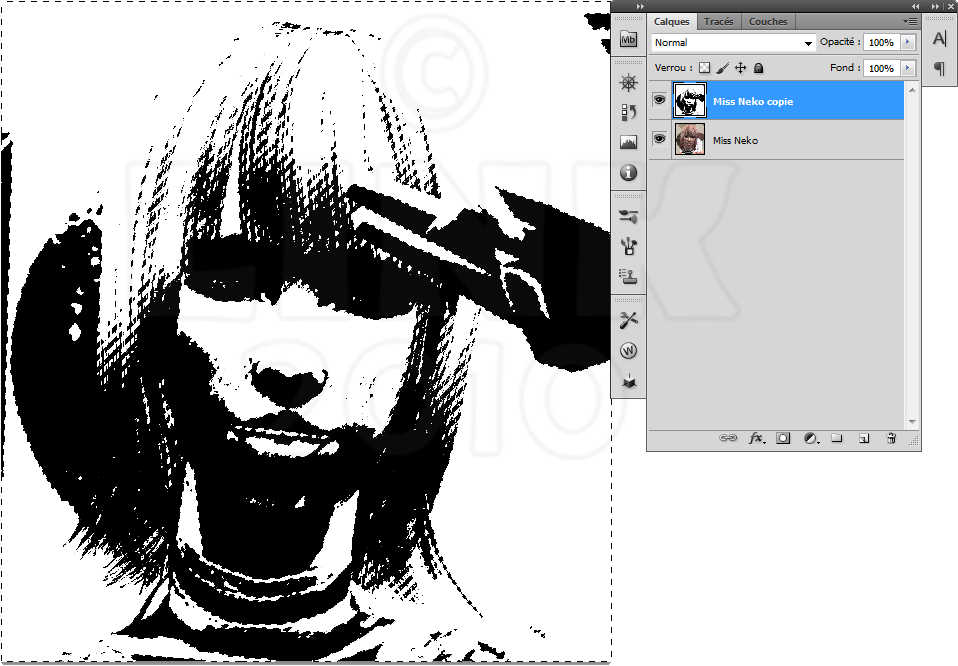Expand the Opacité slider arrow

(x=907, y=43)
